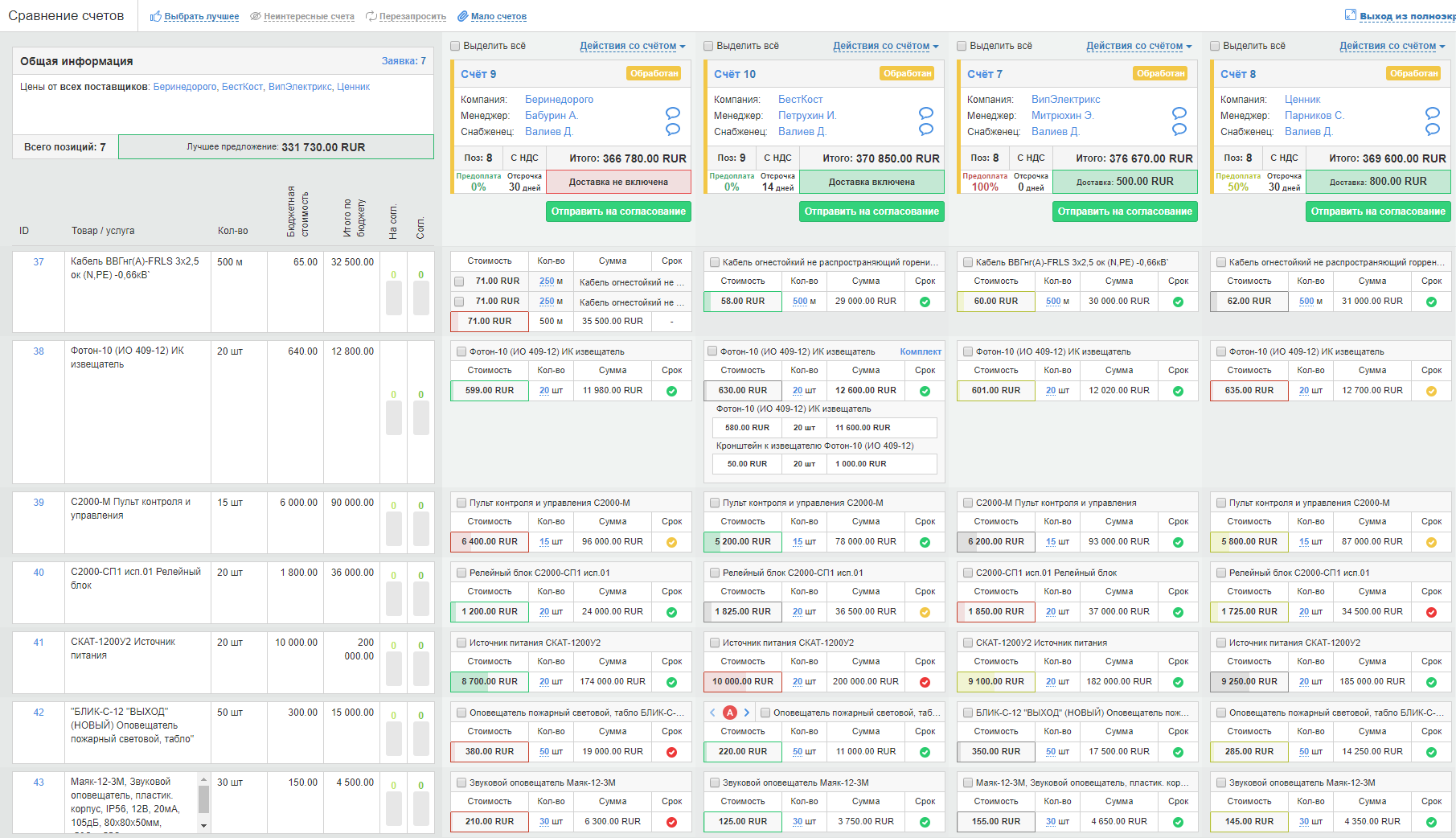Viewport: 1456px width, 838px height.
Task: Click 'Выход из полноэкранного' link text
Action: click(1407, 16)
